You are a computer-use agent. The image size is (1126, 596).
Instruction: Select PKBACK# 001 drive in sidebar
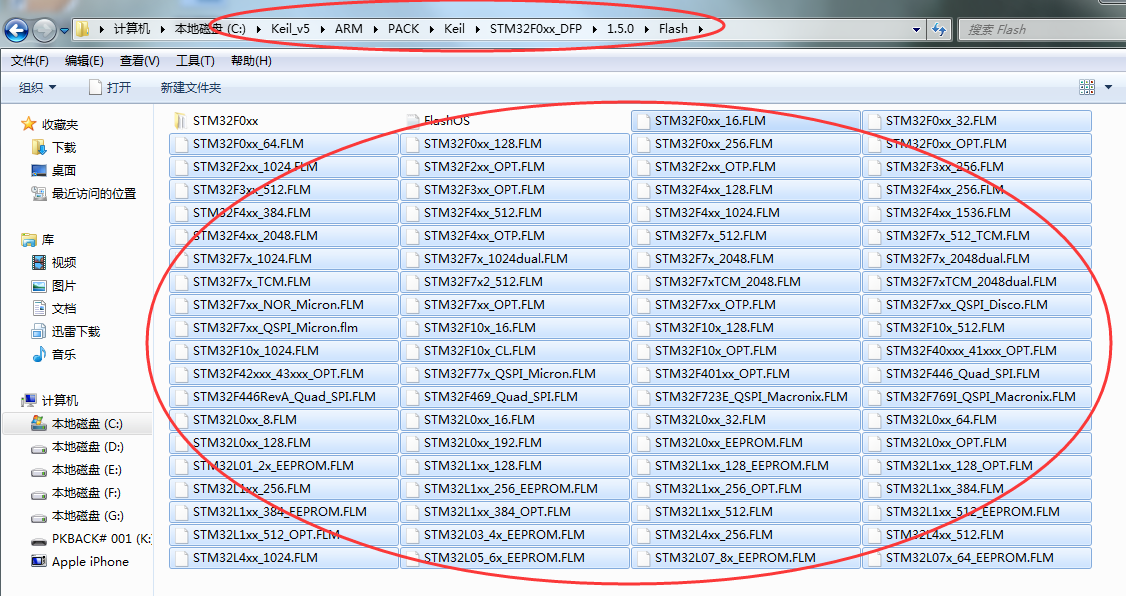click(92, 539)
